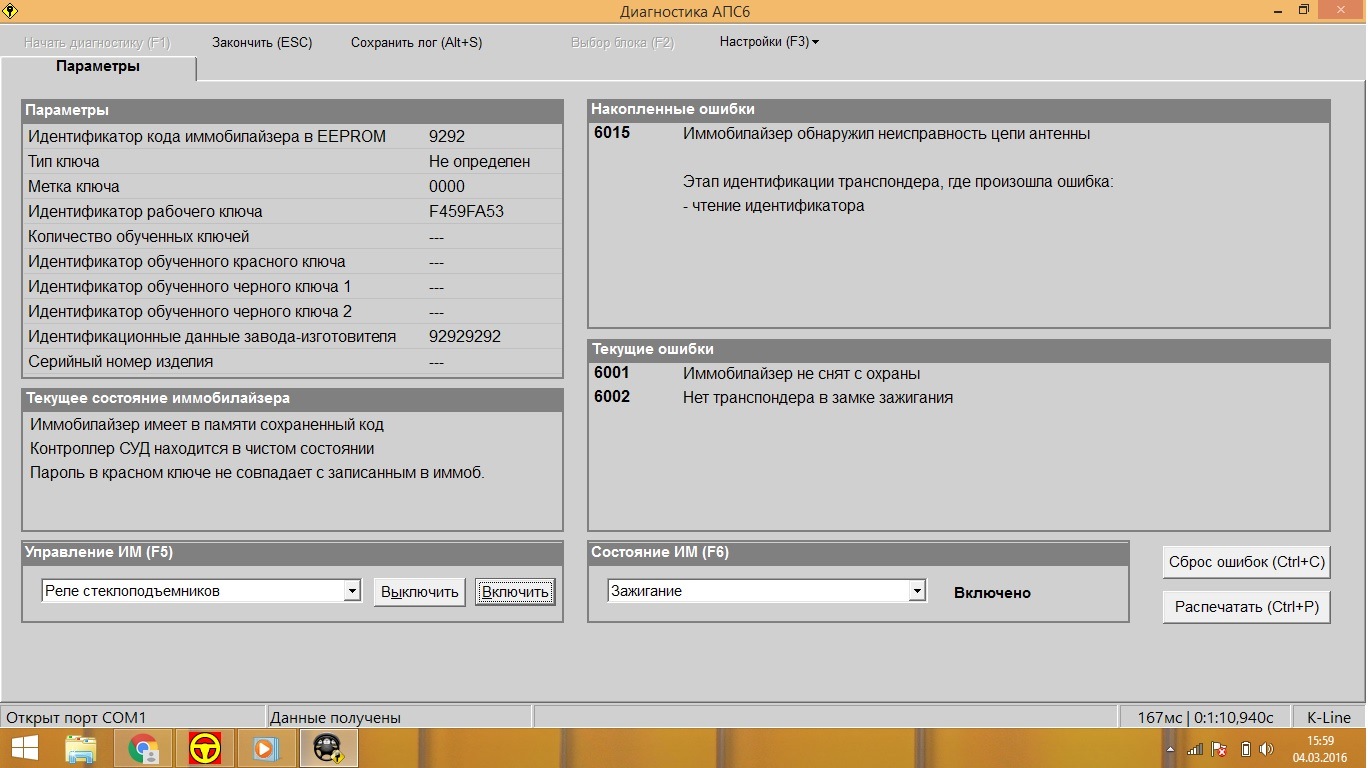The height and width of the screenshot is (768, 1368).
Task: Click Идентификатор обученного красного ключа label
Action: tap(187, 261)
